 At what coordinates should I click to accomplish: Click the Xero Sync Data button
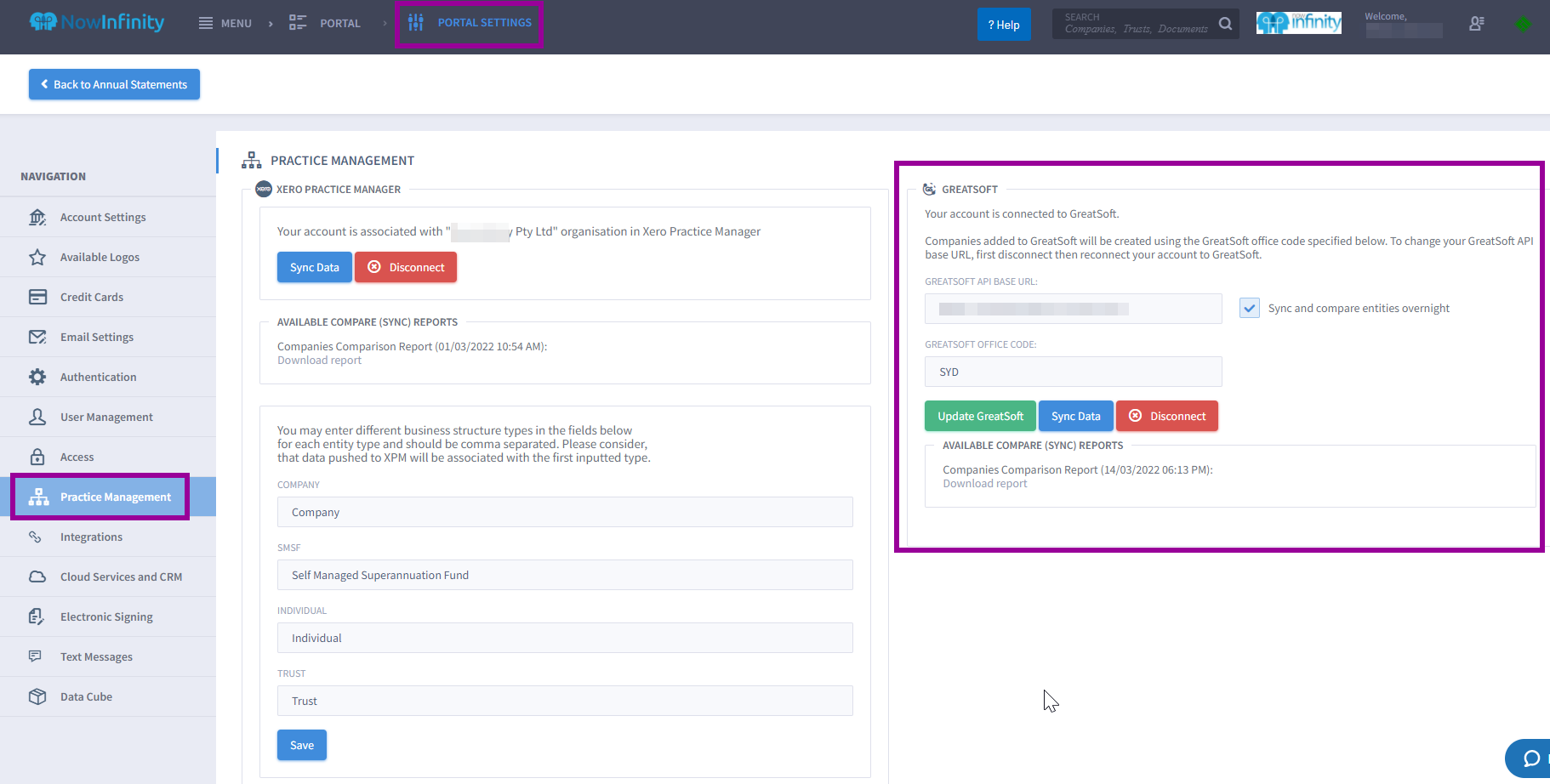[x=314, y=267]
